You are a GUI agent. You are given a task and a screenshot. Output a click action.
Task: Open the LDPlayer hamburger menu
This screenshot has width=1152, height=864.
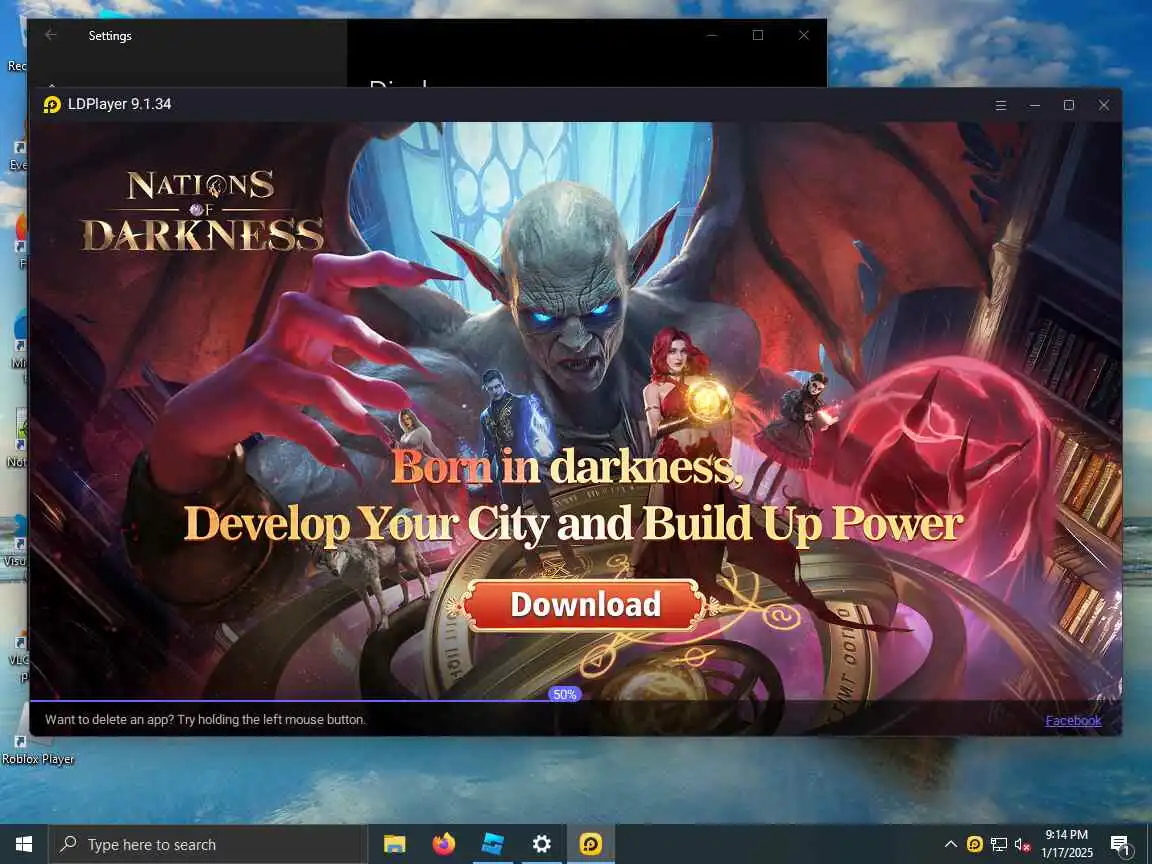click(x=1001, y=105)
